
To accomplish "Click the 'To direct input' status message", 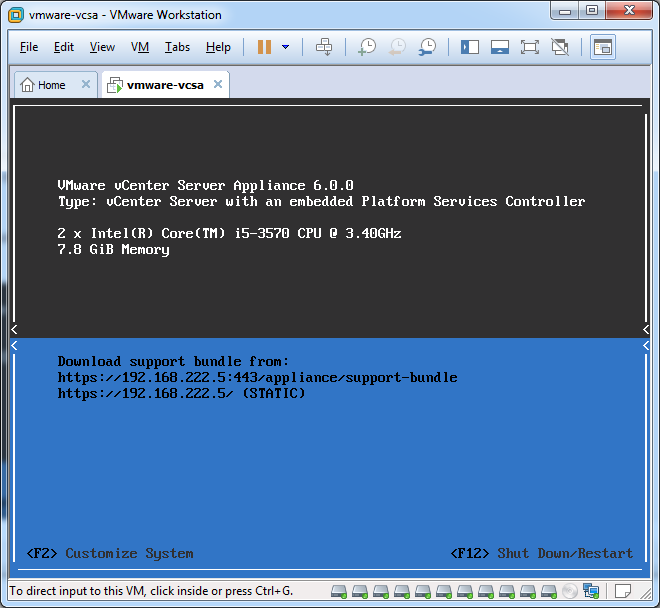I will click(x=151, y=591).
